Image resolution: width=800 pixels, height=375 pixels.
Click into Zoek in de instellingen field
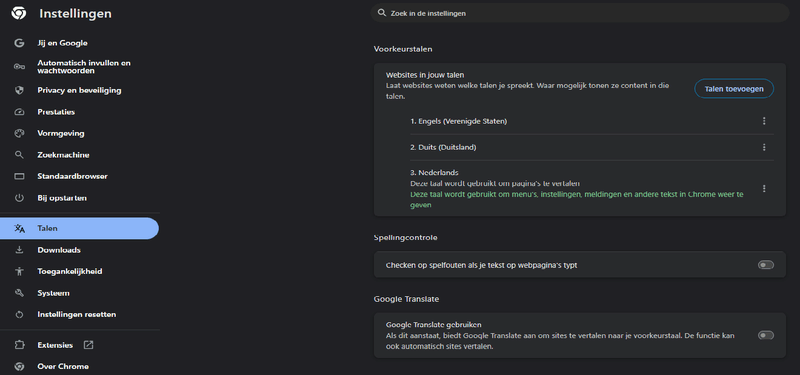coord(580,13)
